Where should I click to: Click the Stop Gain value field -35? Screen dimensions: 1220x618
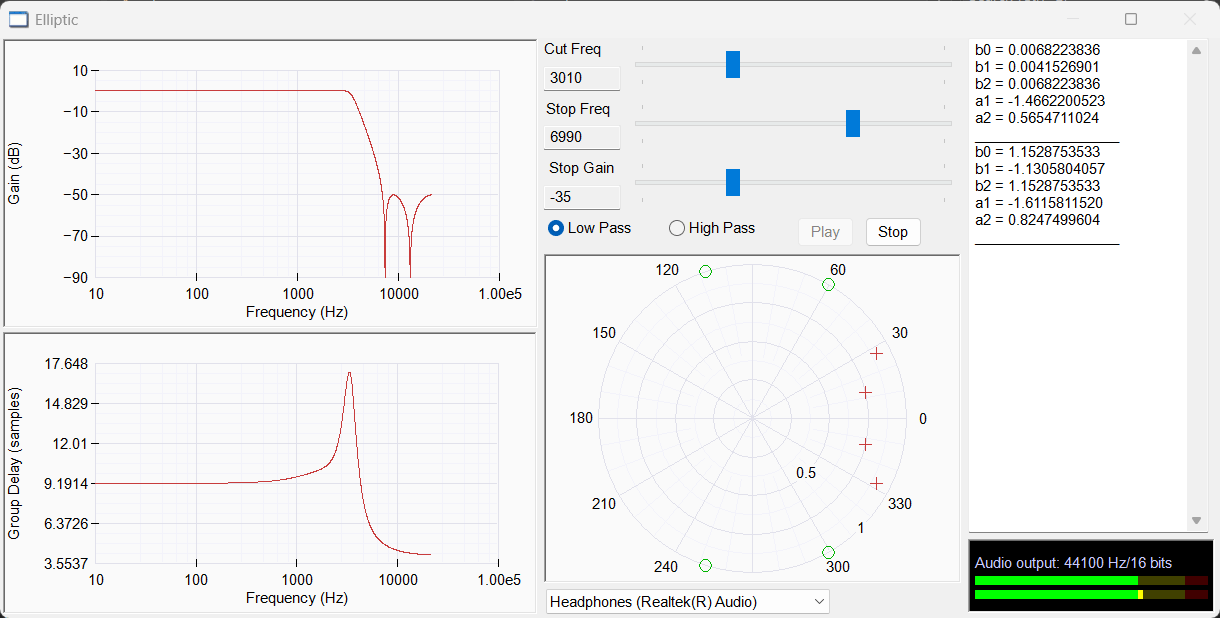pos(582,197)
